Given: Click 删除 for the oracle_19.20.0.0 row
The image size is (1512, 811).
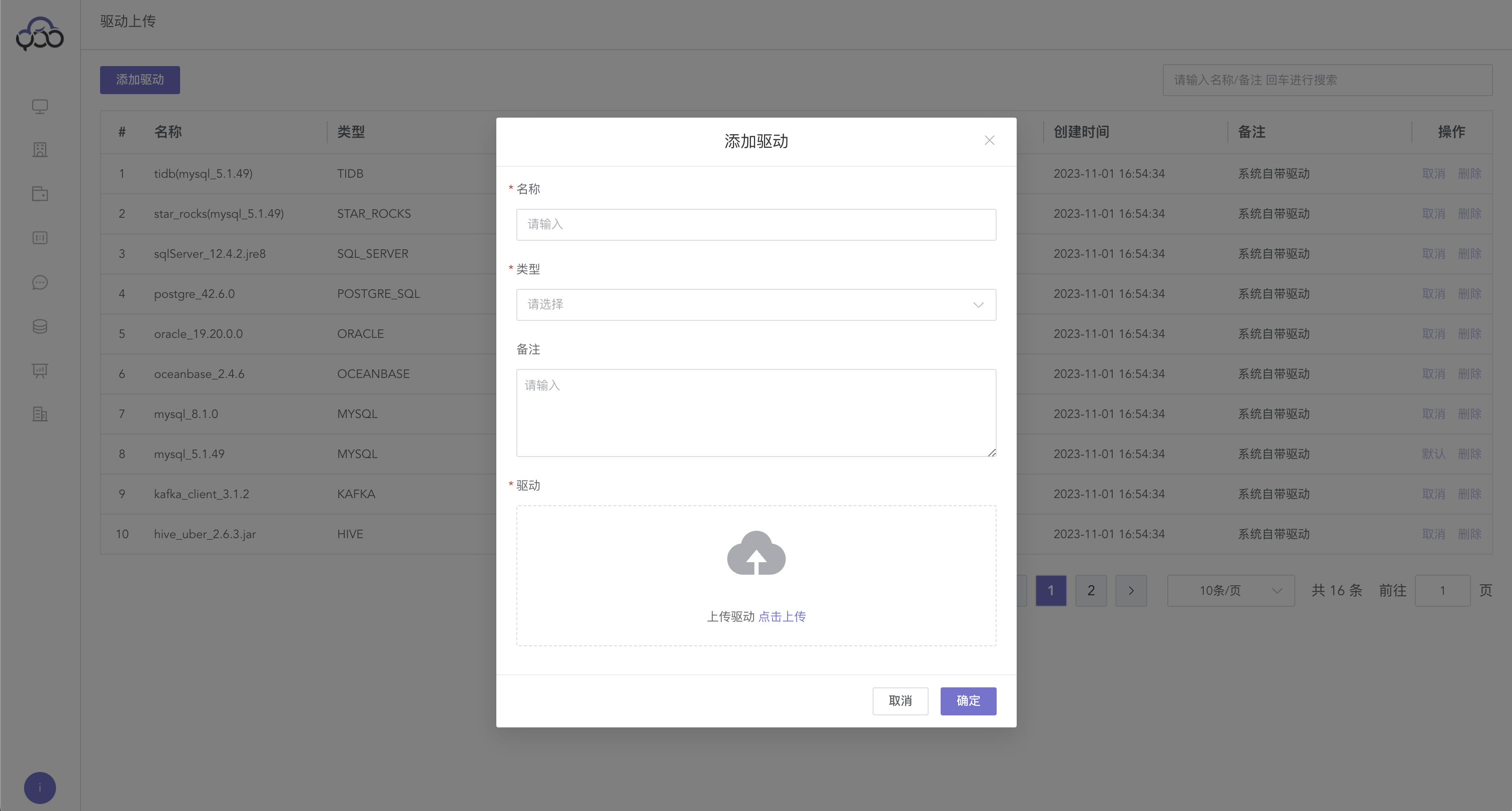Looking at the screenshot, I should pyautogui.click(x=1470, y=333).
